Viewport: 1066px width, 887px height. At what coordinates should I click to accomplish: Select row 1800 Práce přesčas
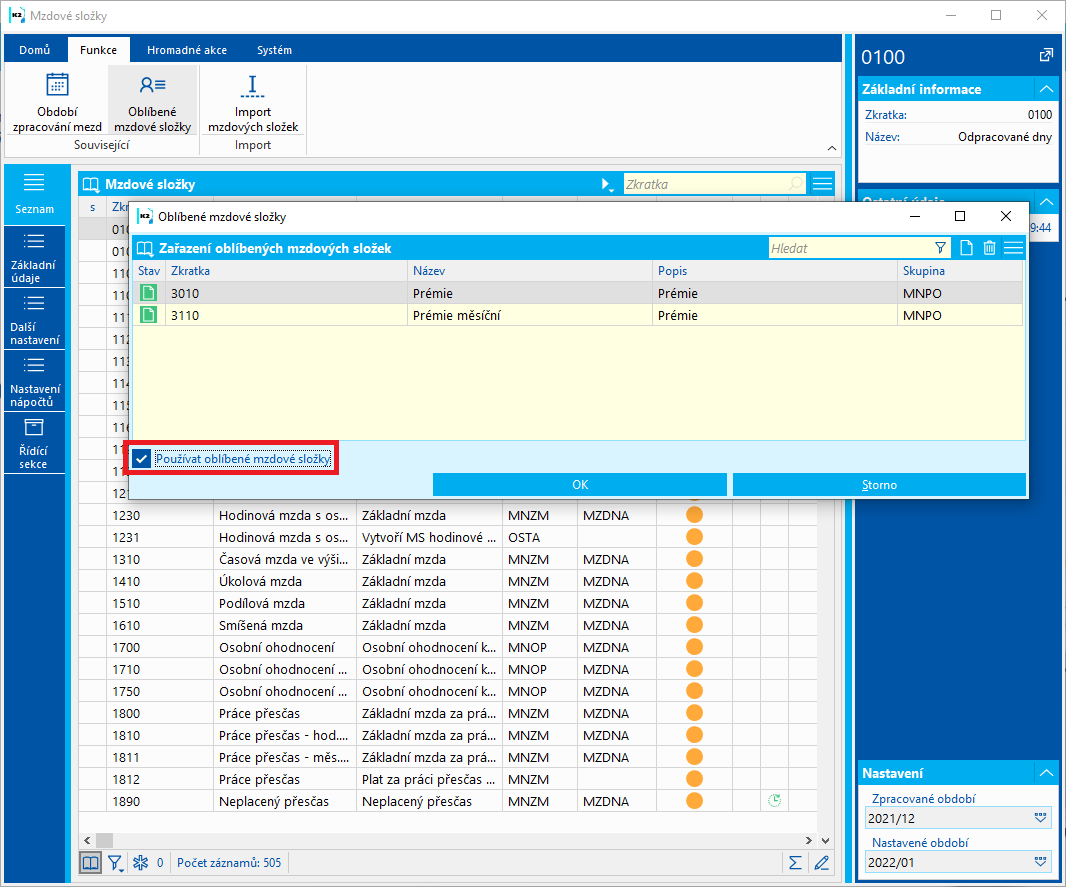(x=447, y=713)
